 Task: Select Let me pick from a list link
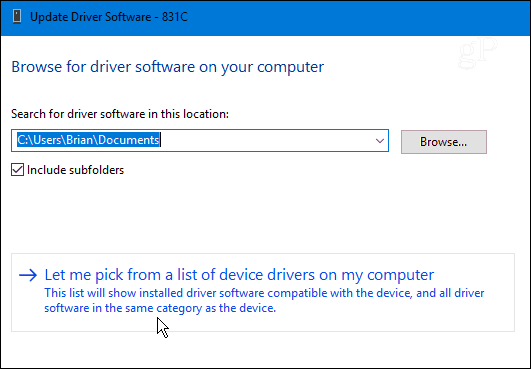click(239, 275)
